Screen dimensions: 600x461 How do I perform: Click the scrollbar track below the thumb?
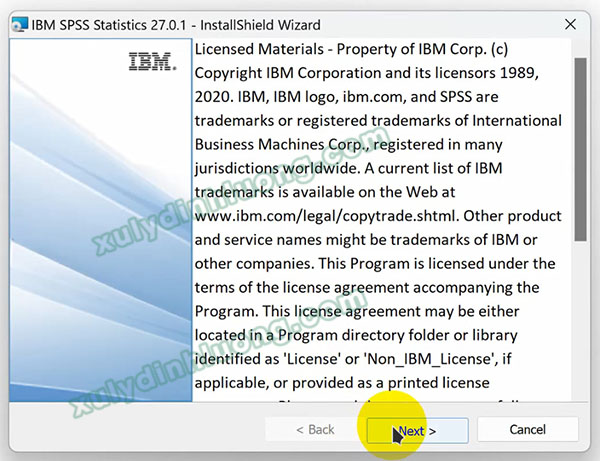[580, 321]
